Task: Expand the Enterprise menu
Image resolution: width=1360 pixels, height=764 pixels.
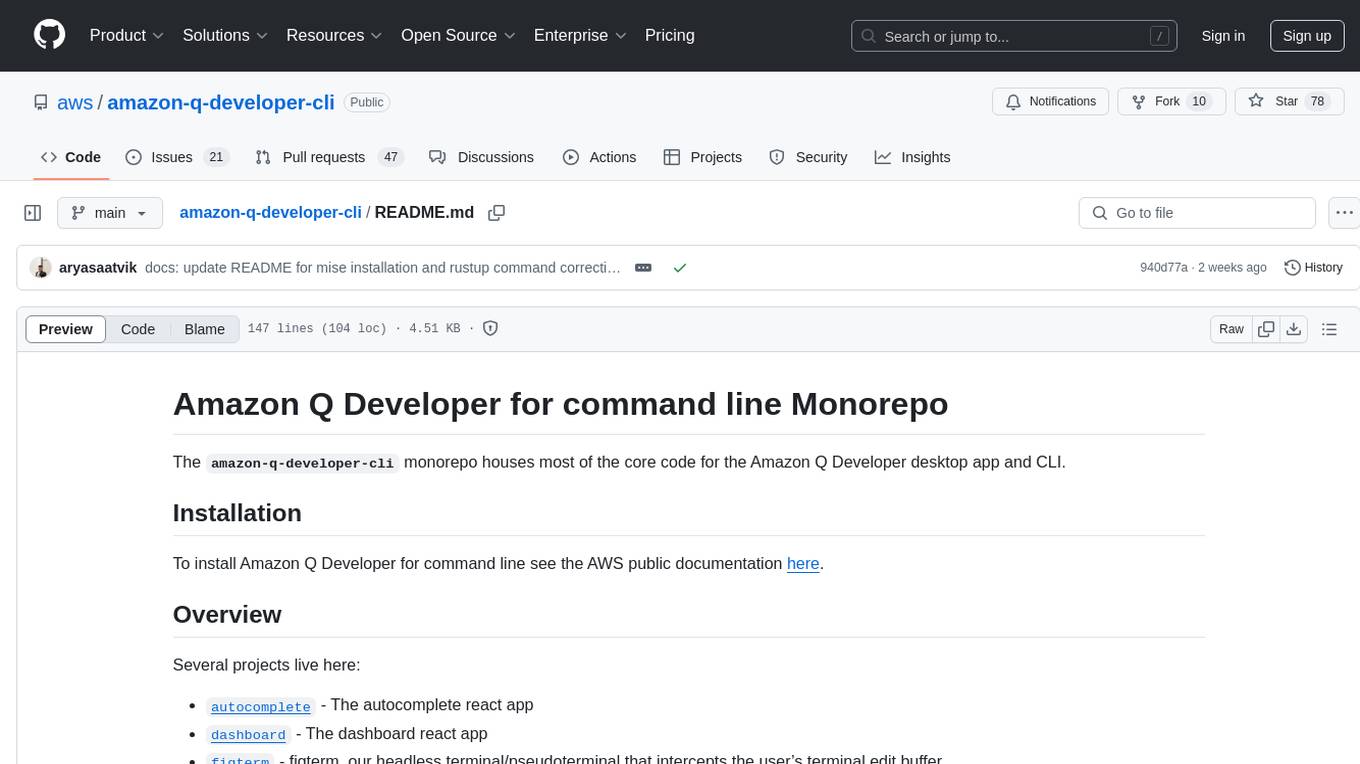Action: tap(580, 35)
